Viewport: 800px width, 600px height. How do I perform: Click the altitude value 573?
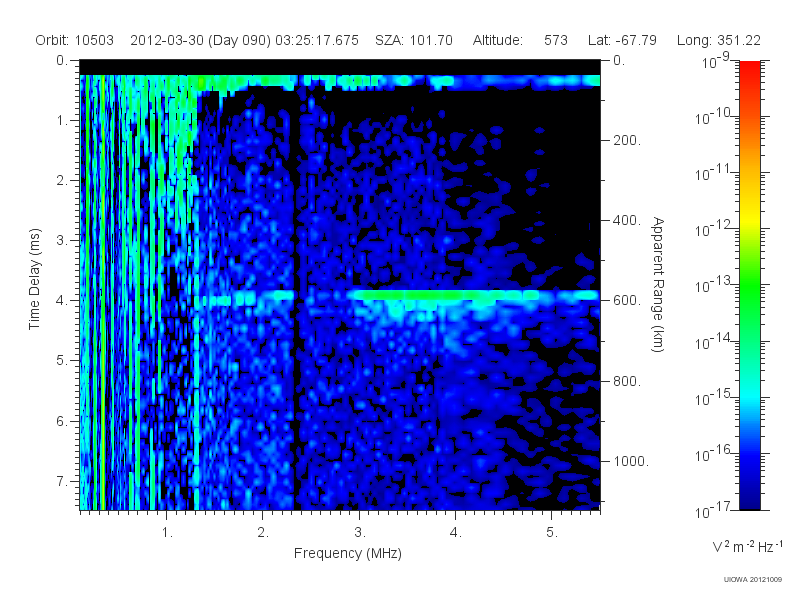click(556, 40)
